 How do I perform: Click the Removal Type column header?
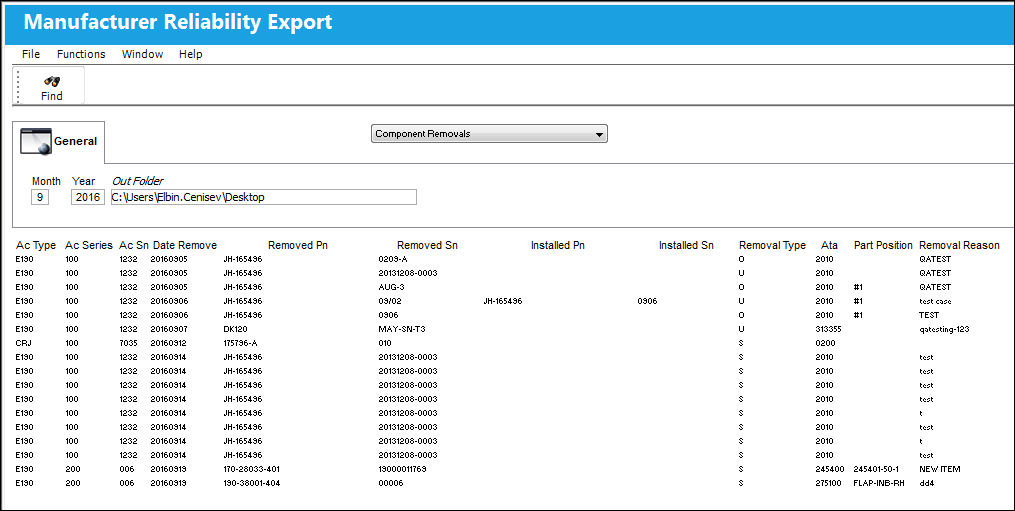point(772,245)
